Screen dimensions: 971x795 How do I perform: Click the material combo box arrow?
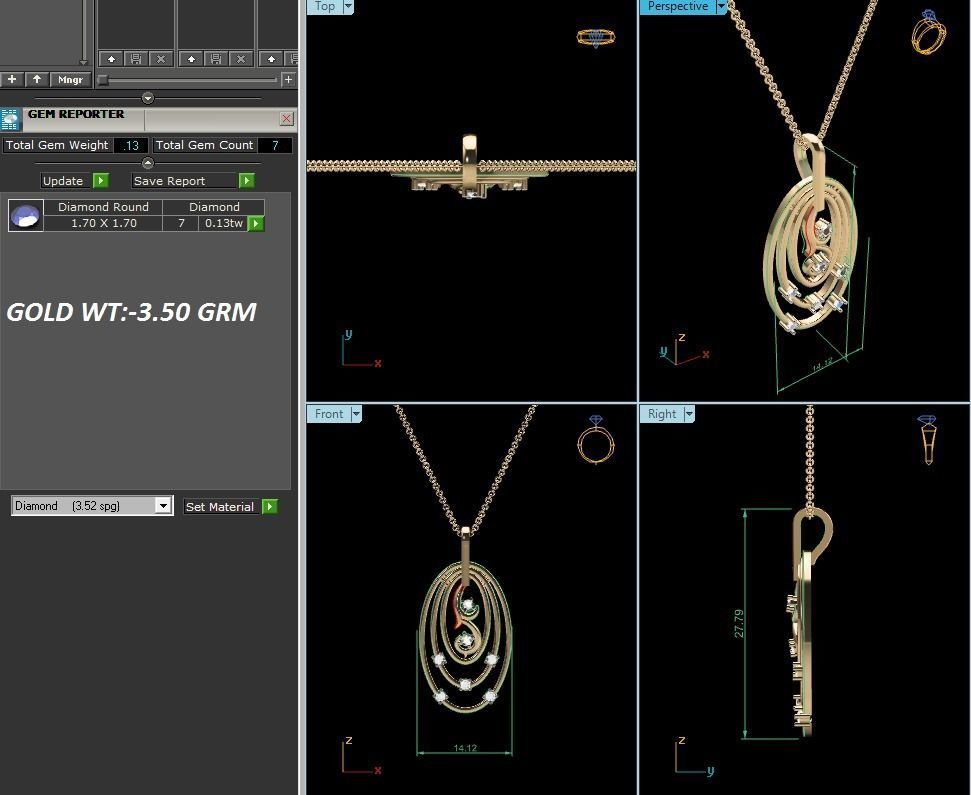tap(163, 506)
